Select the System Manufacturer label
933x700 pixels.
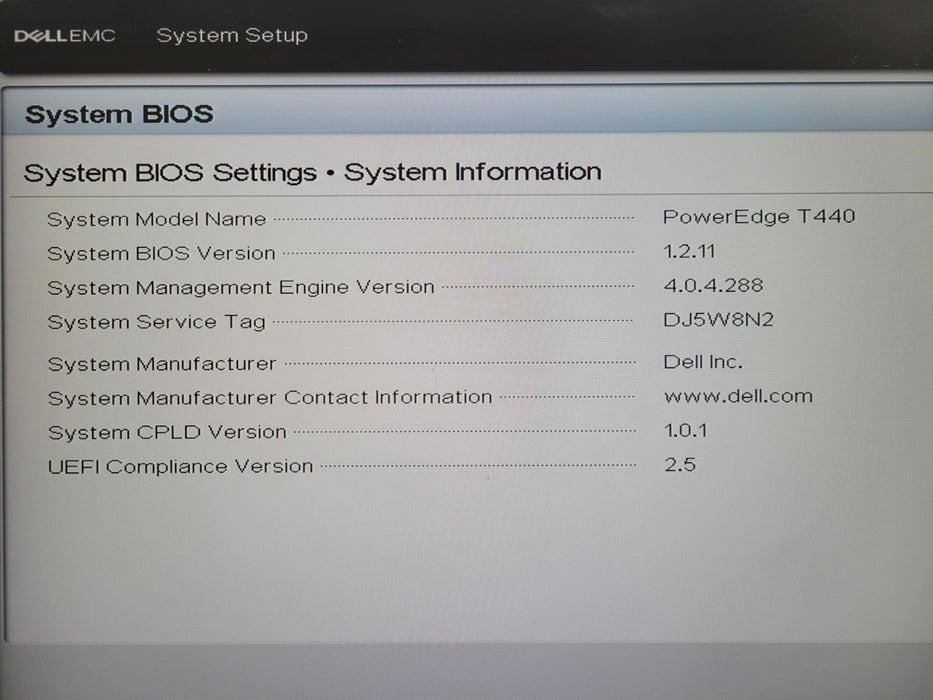162,364
